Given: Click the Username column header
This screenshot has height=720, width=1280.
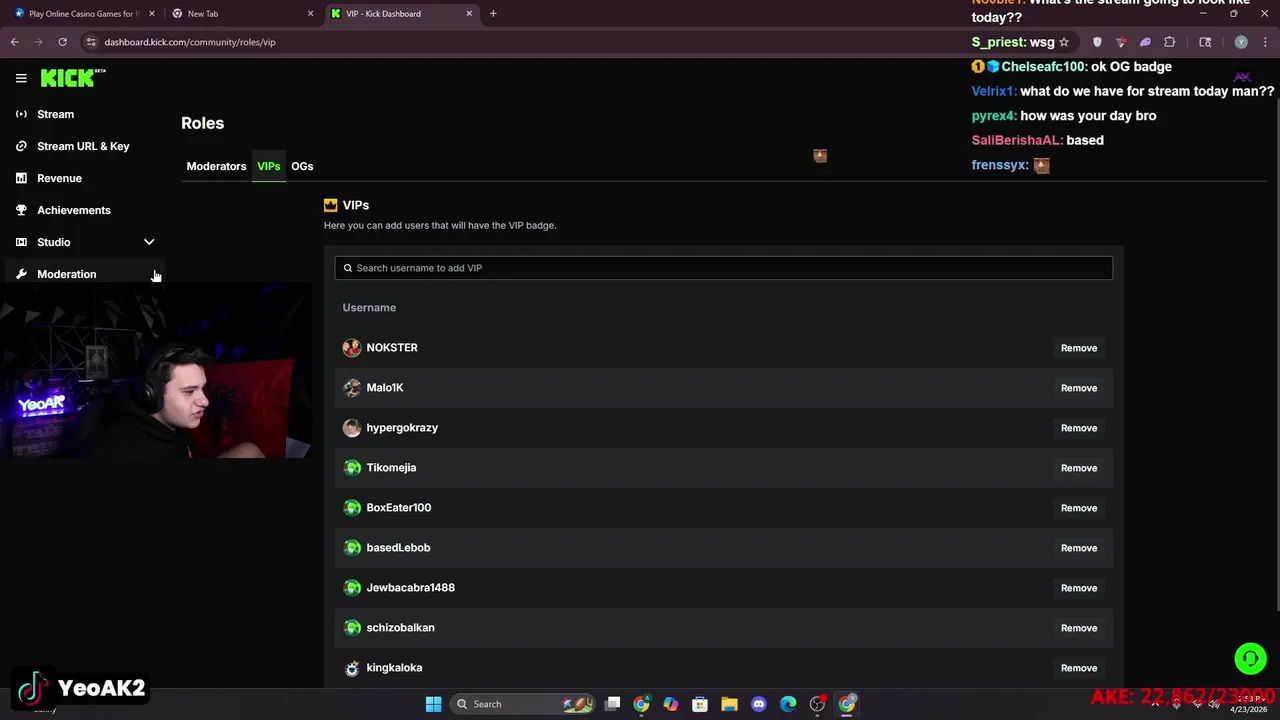Looking at the screenshot, I should pos(369,308).
